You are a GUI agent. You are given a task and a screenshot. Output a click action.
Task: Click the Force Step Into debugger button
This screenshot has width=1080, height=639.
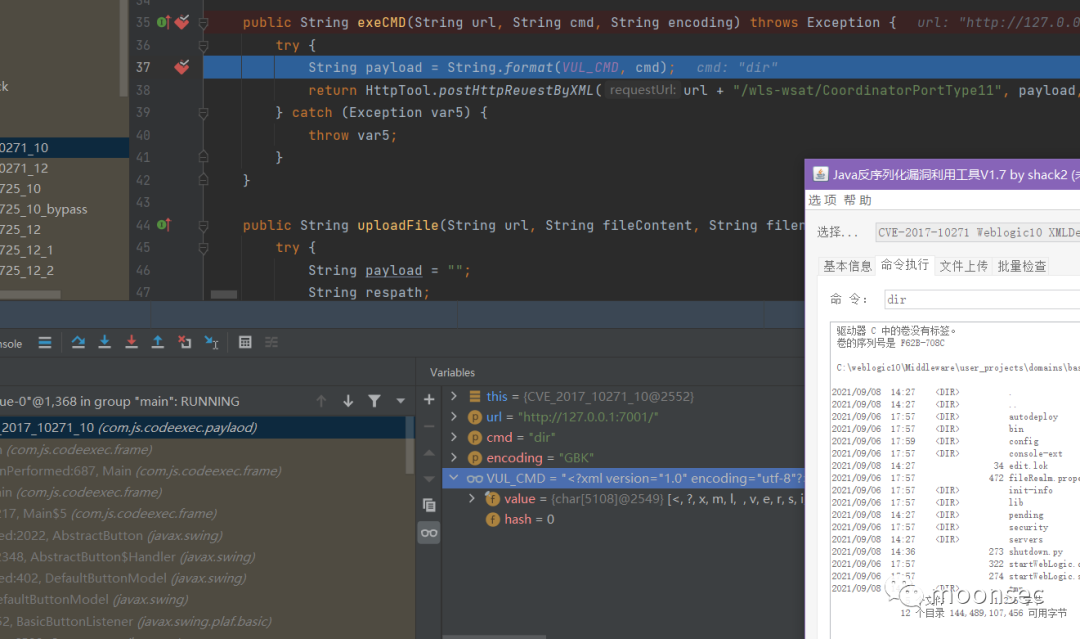tap(131, 342)
